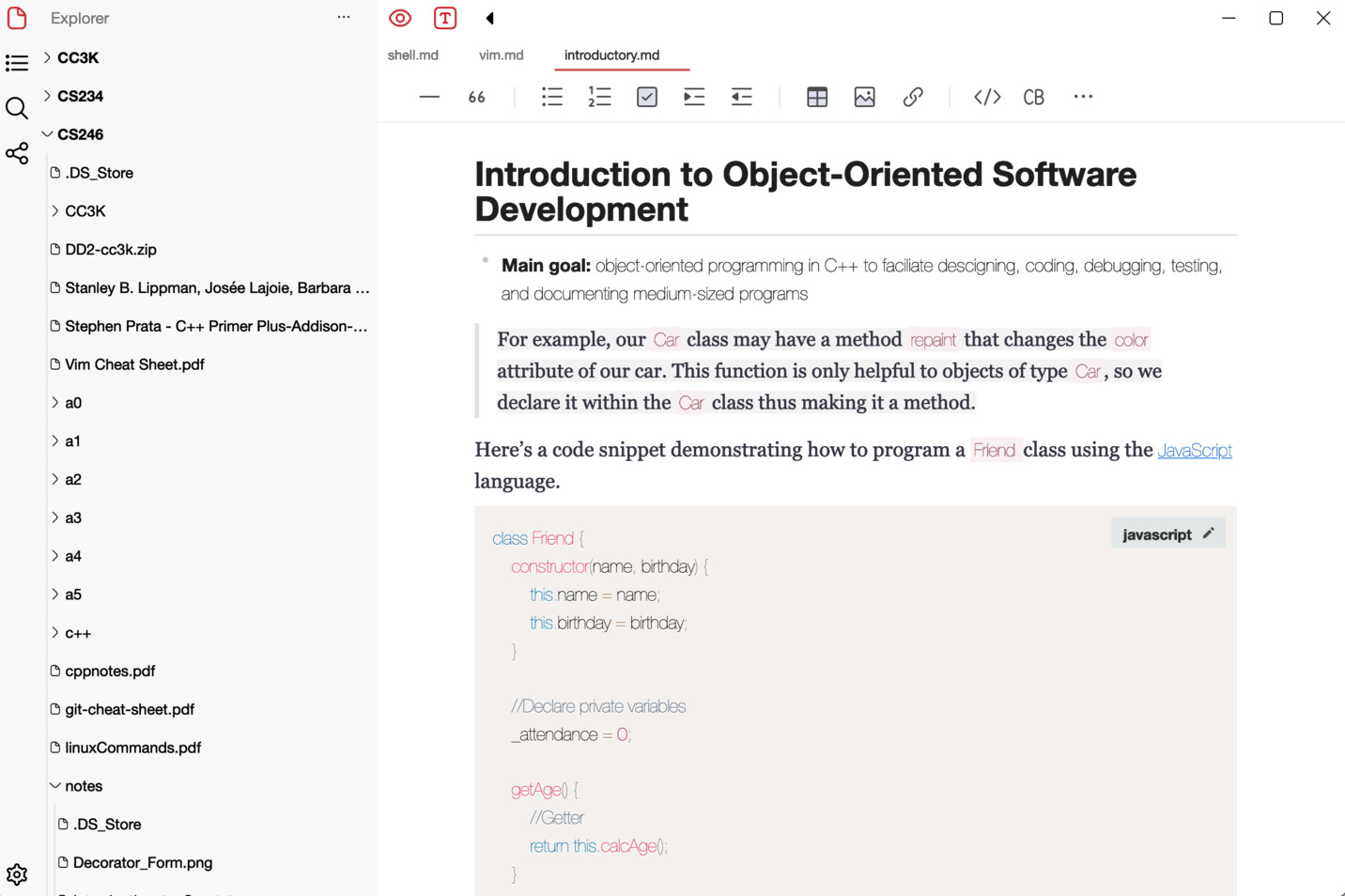The image size is (1345, 896).
Task: Collapse sidebar with left triangle arrow
Action: (x=489, y=18)
